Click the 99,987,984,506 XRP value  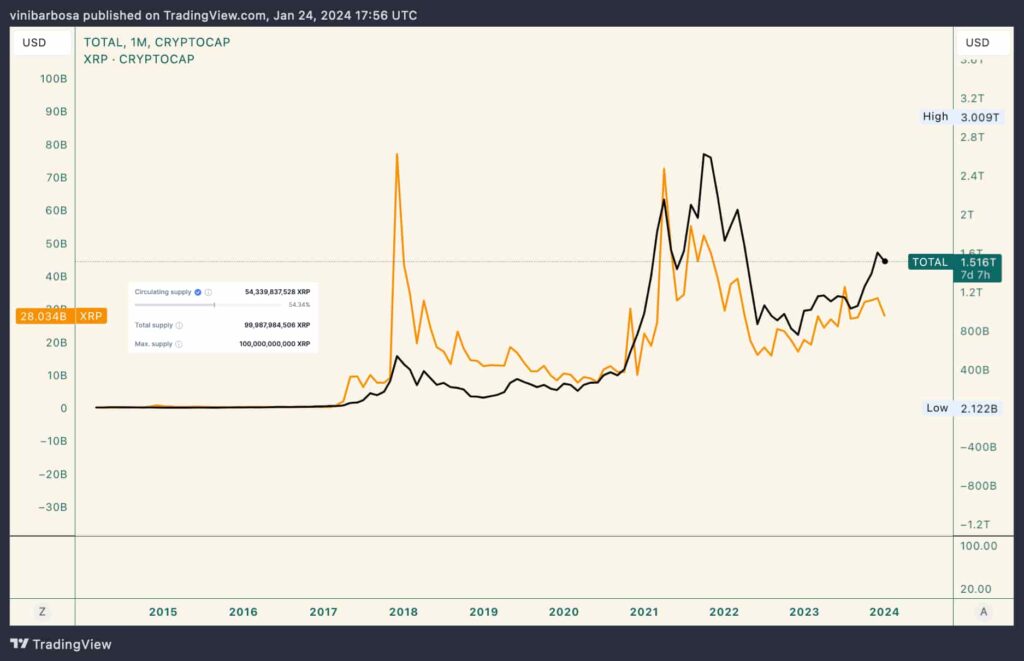tap(277, 325)
